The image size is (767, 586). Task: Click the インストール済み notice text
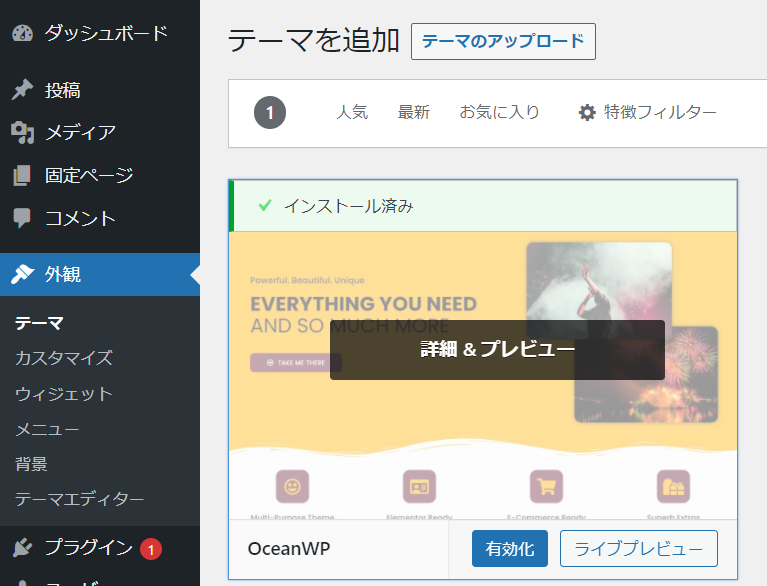pos(349,205)
